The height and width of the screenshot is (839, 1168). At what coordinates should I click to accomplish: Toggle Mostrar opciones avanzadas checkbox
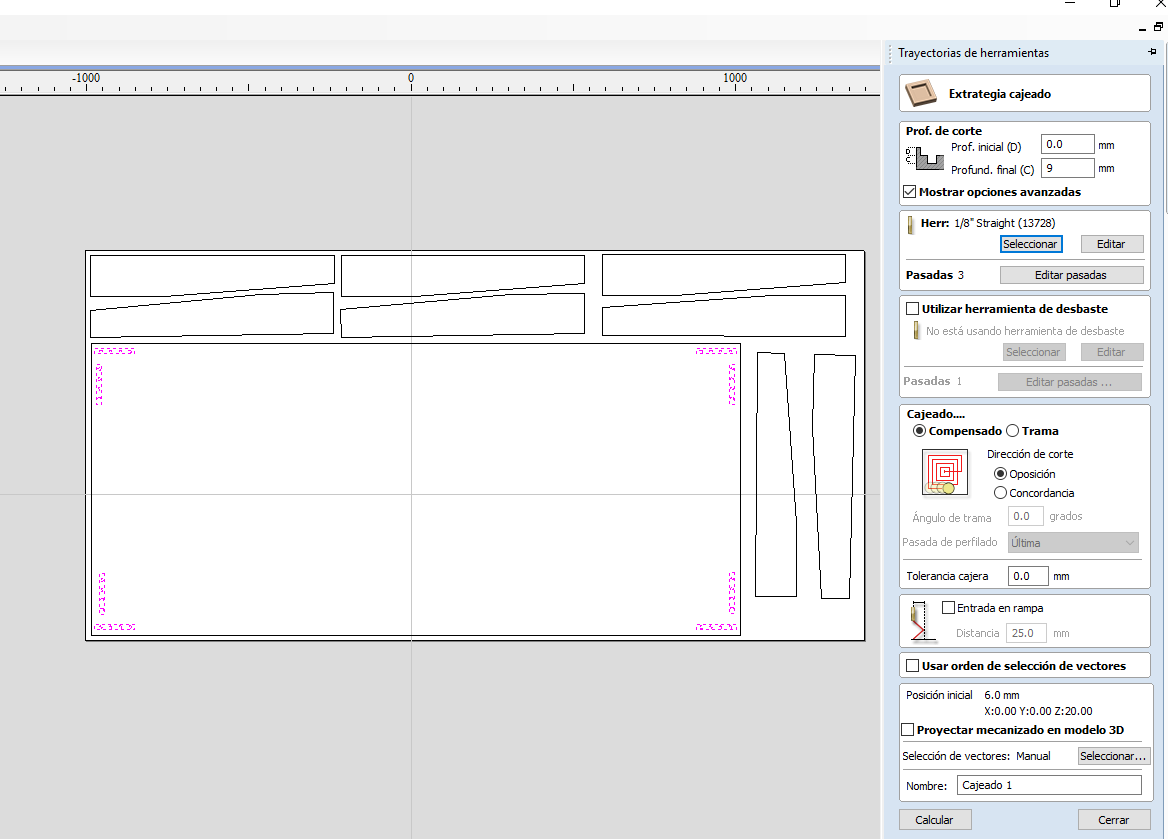click(x=910, y=191)
